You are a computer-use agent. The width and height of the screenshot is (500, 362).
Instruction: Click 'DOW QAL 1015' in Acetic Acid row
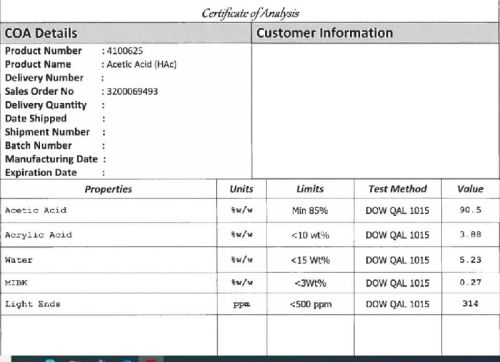[397, 211]
